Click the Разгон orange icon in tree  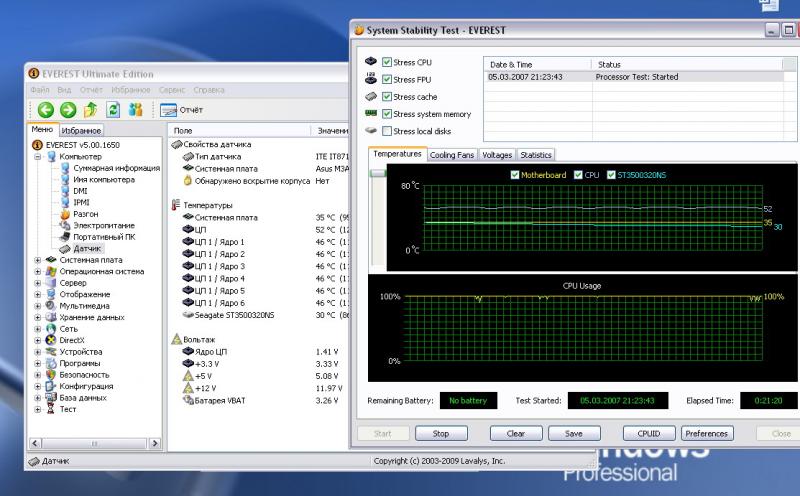click(65, 214)
